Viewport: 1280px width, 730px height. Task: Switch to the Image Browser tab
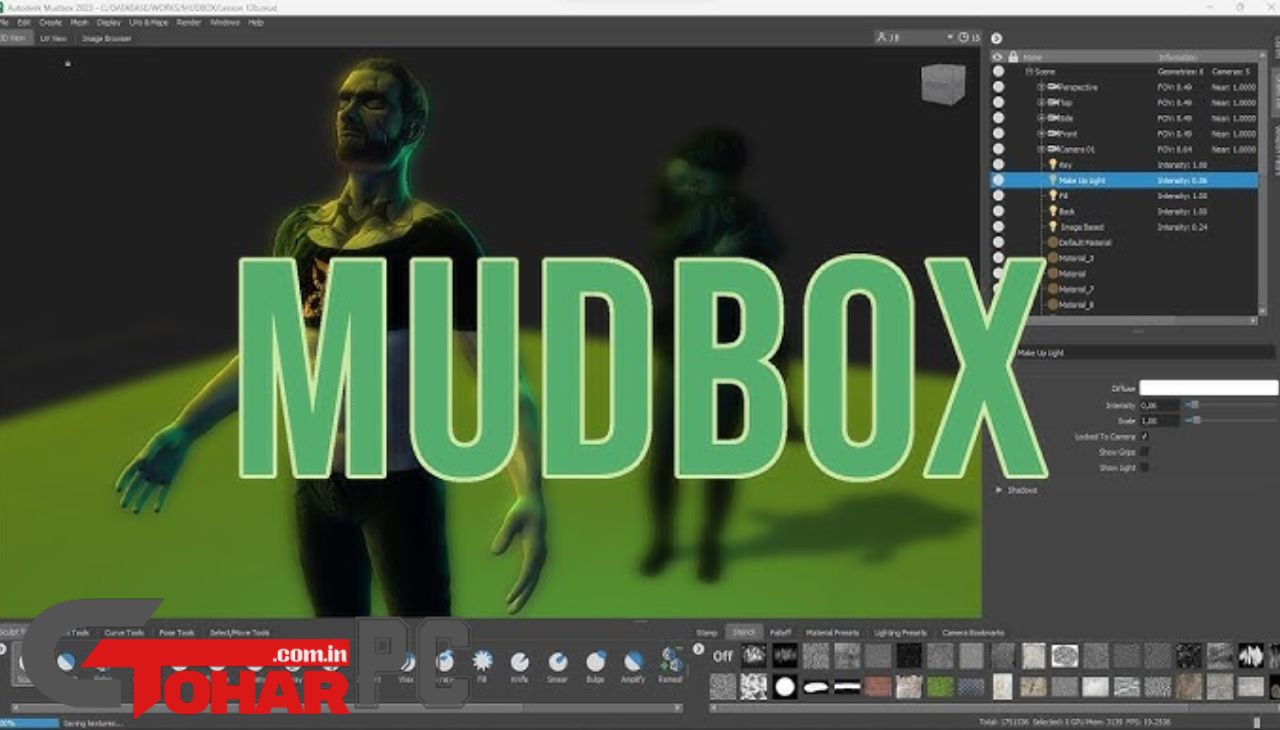coord(106,38)
